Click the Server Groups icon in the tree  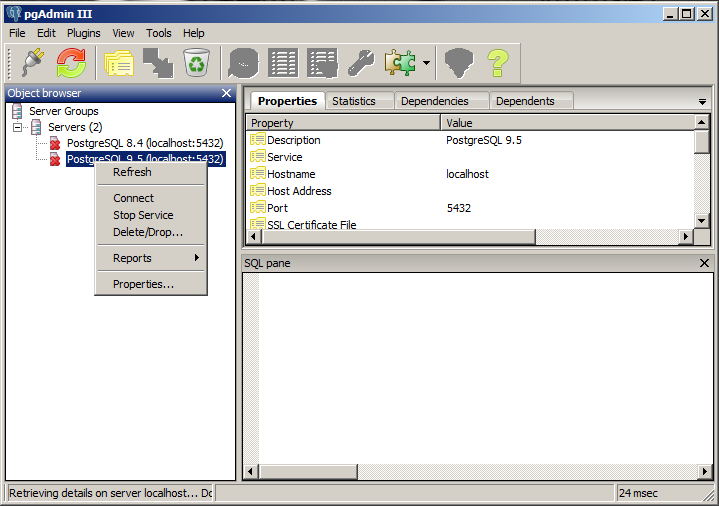[17, 111]
